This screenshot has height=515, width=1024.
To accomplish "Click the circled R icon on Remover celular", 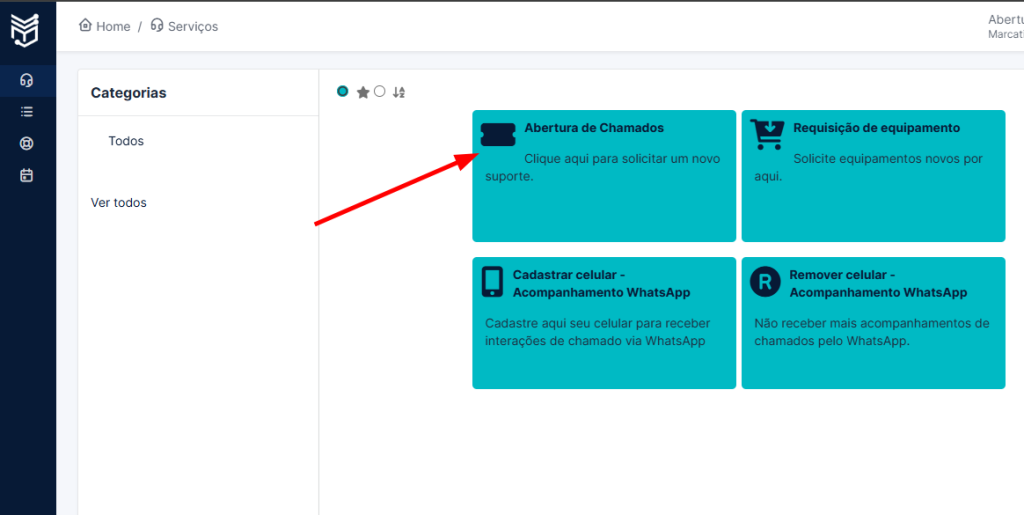I will [764, 281].
